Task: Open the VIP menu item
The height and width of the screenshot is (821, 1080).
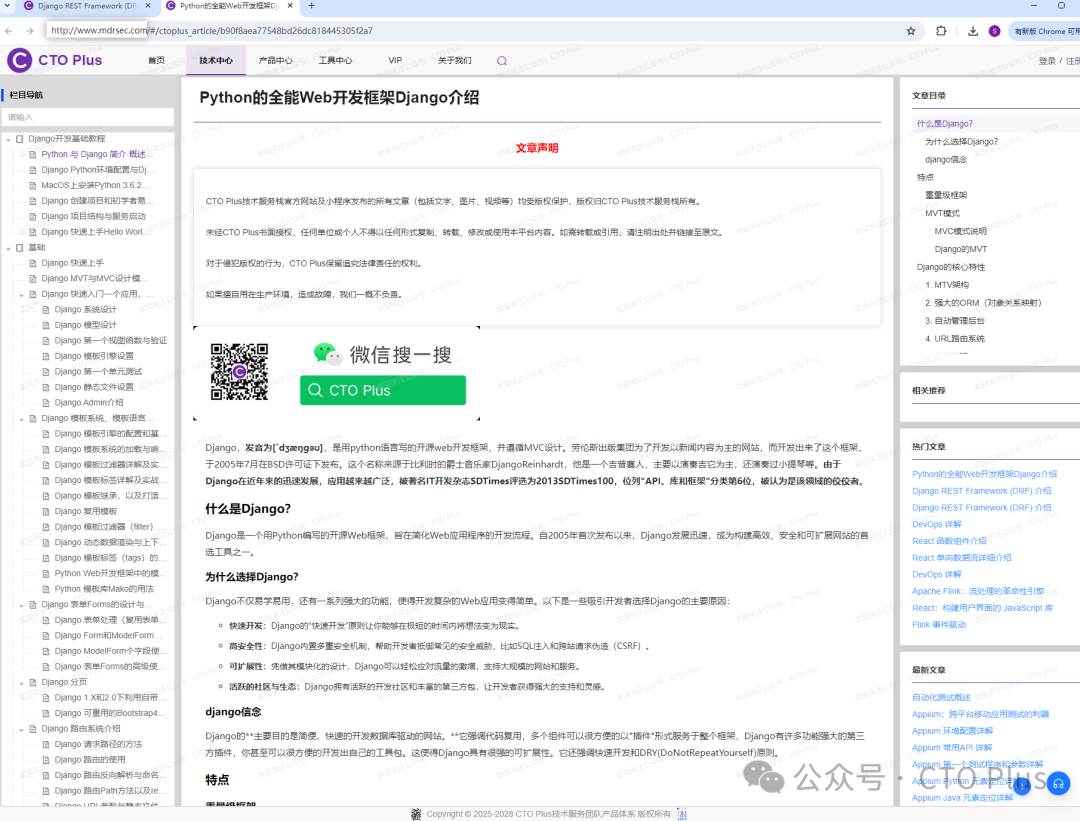Action: (395, 61)
